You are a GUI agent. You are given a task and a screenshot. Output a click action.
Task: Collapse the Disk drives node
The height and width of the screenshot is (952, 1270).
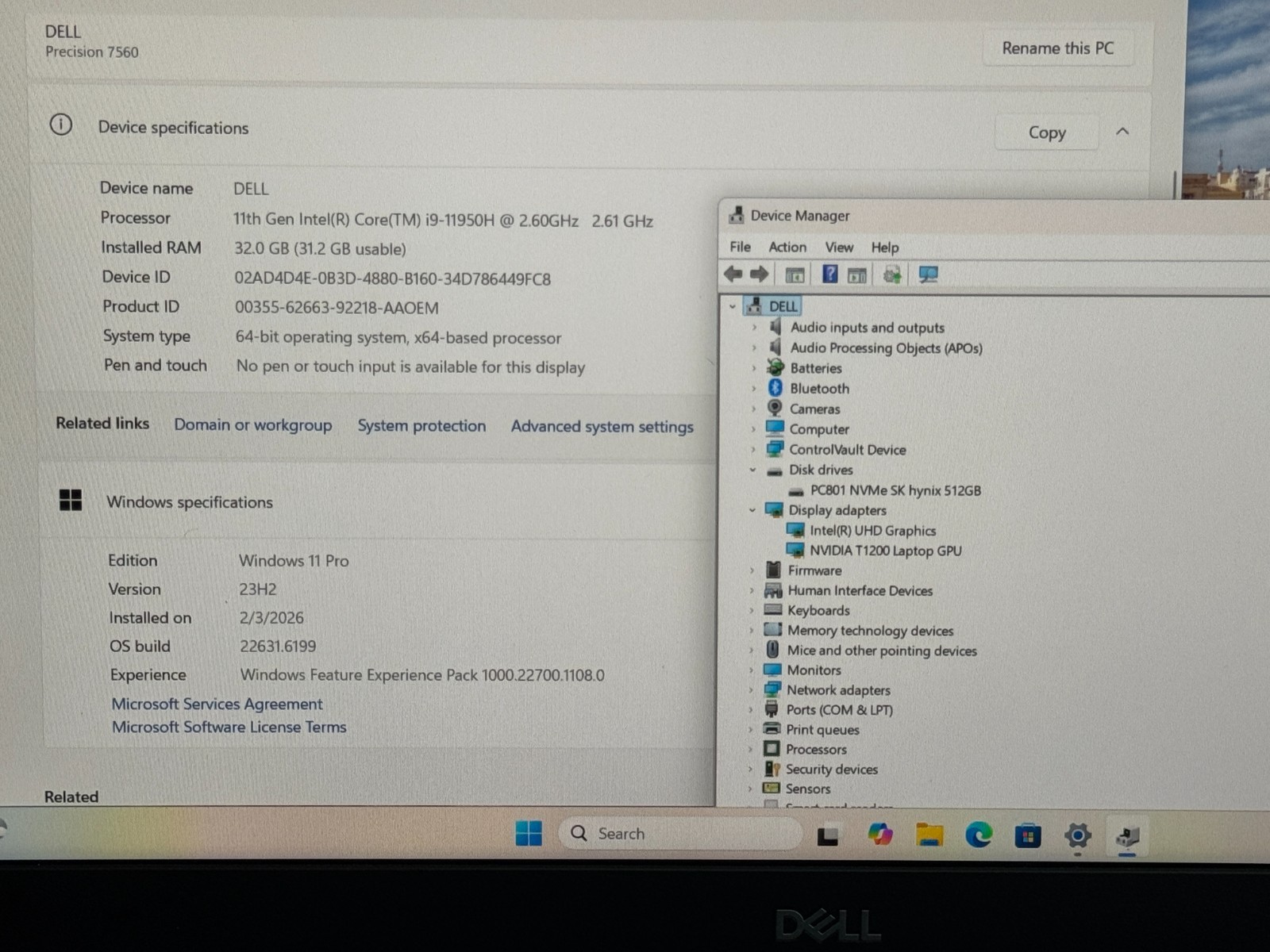tap(752, 470)
